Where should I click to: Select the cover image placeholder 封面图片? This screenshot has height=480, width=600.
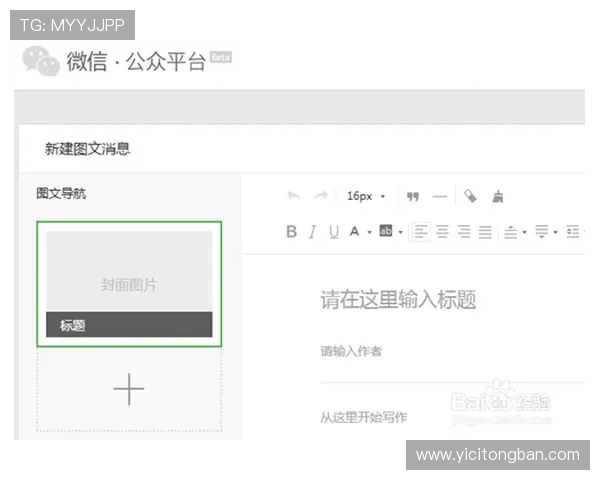point(129,271)
